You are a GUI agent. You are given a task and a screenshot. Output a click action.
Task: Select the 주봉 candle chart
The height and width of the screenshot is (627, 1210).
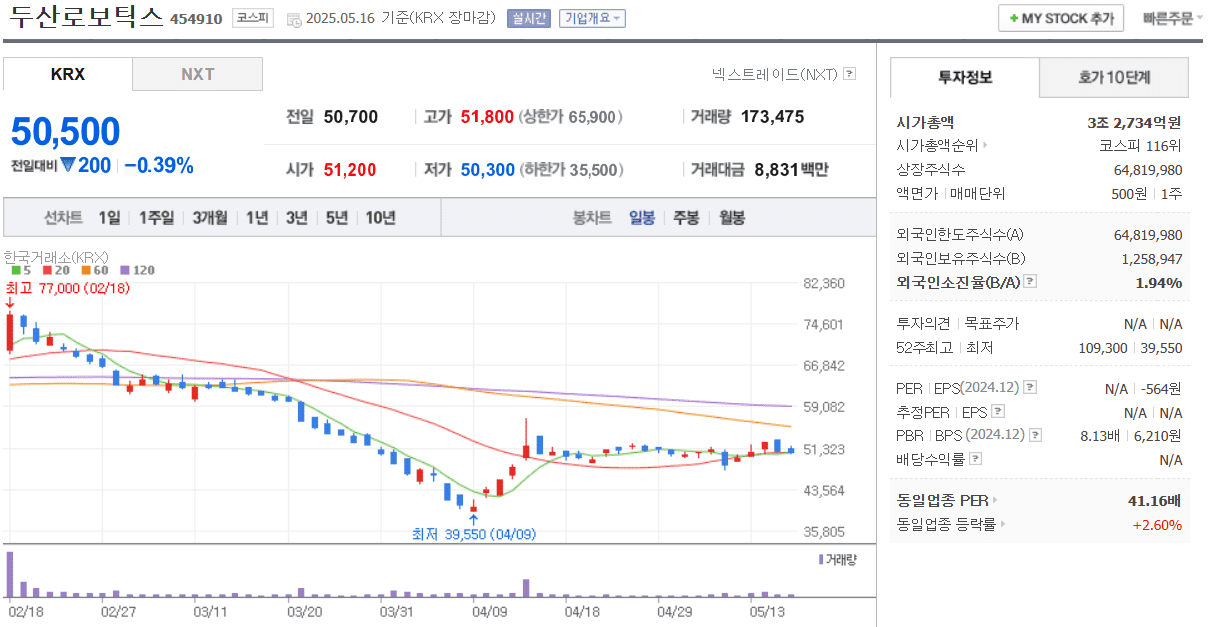(687, 217)
